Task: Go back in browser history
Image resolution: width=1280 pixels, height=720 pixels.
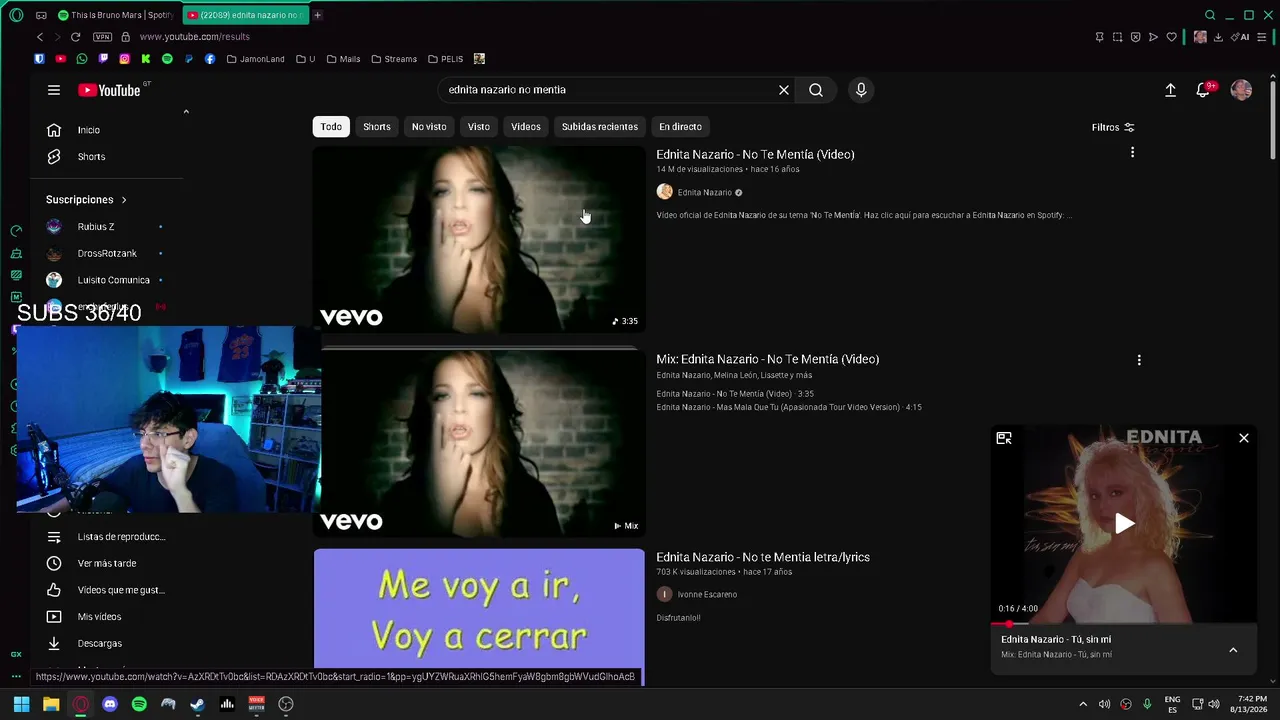Action: (x=40, y=37)
